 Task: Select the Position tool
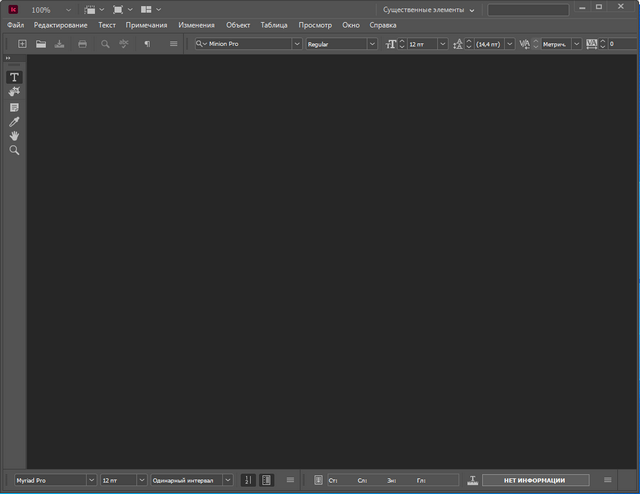[x=14, y=92]
